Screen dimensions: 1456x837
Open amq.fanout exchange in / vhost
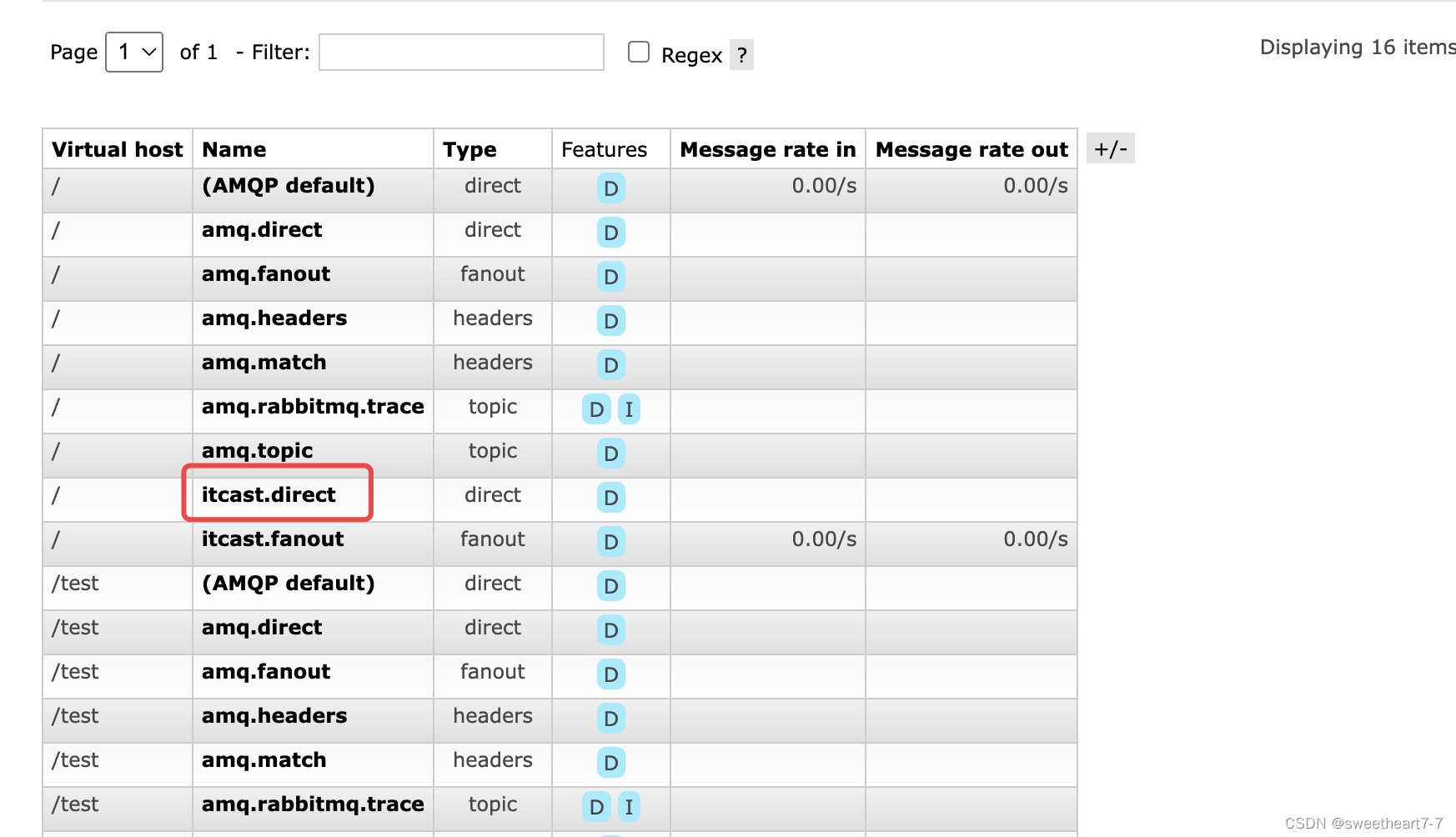click(266, 273)
